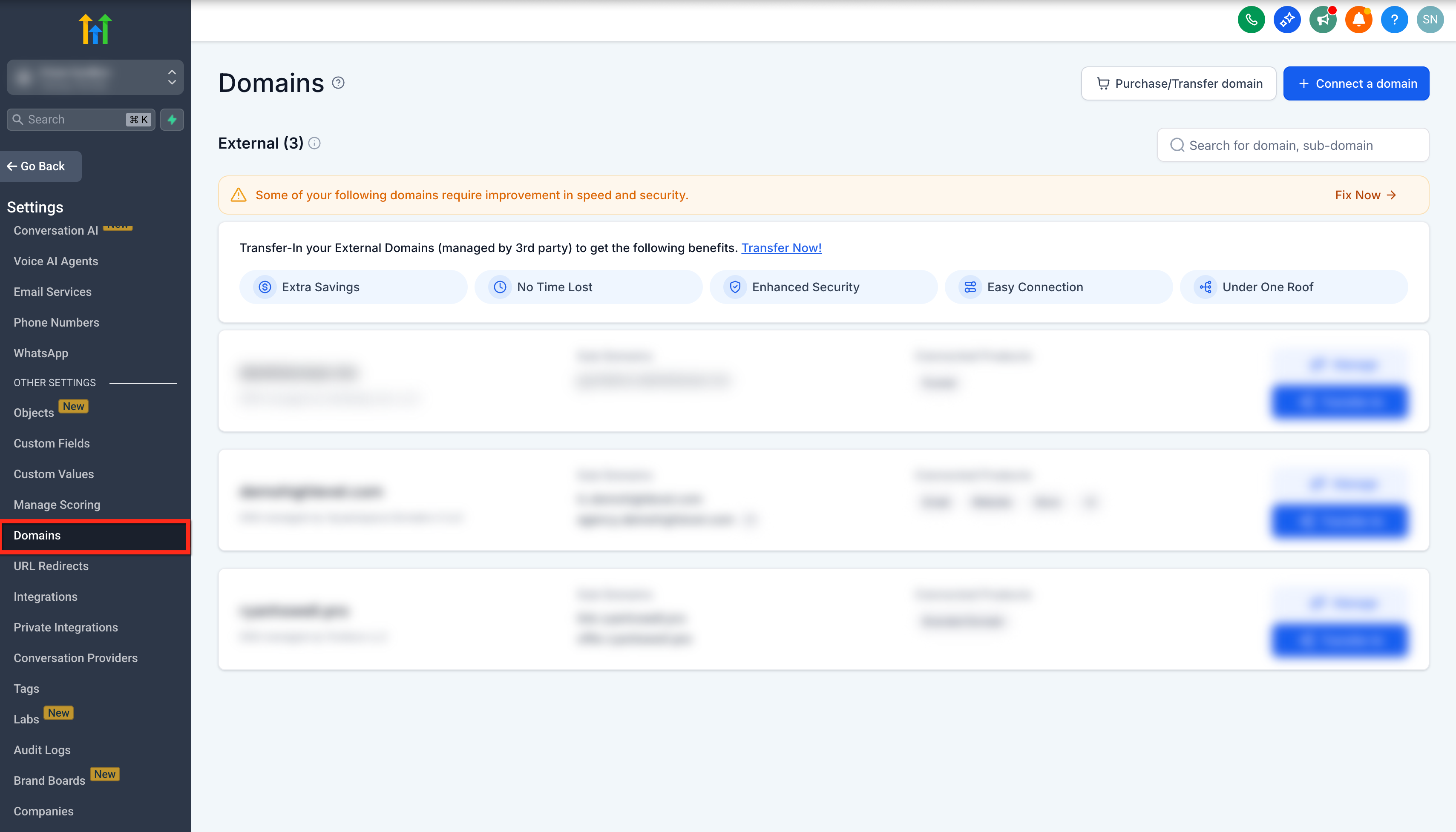1456x832 pixels.
Task: Follow the Transfer Now! link
Action: [781, 248]
